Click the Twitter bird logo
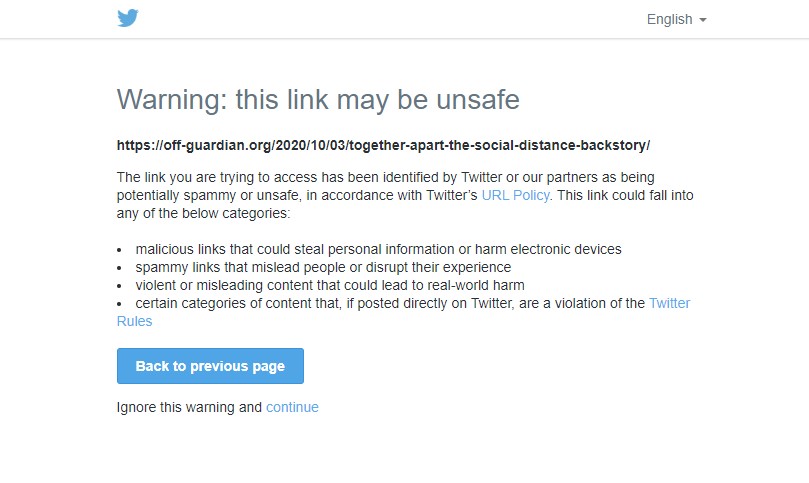 coord(127,18)
